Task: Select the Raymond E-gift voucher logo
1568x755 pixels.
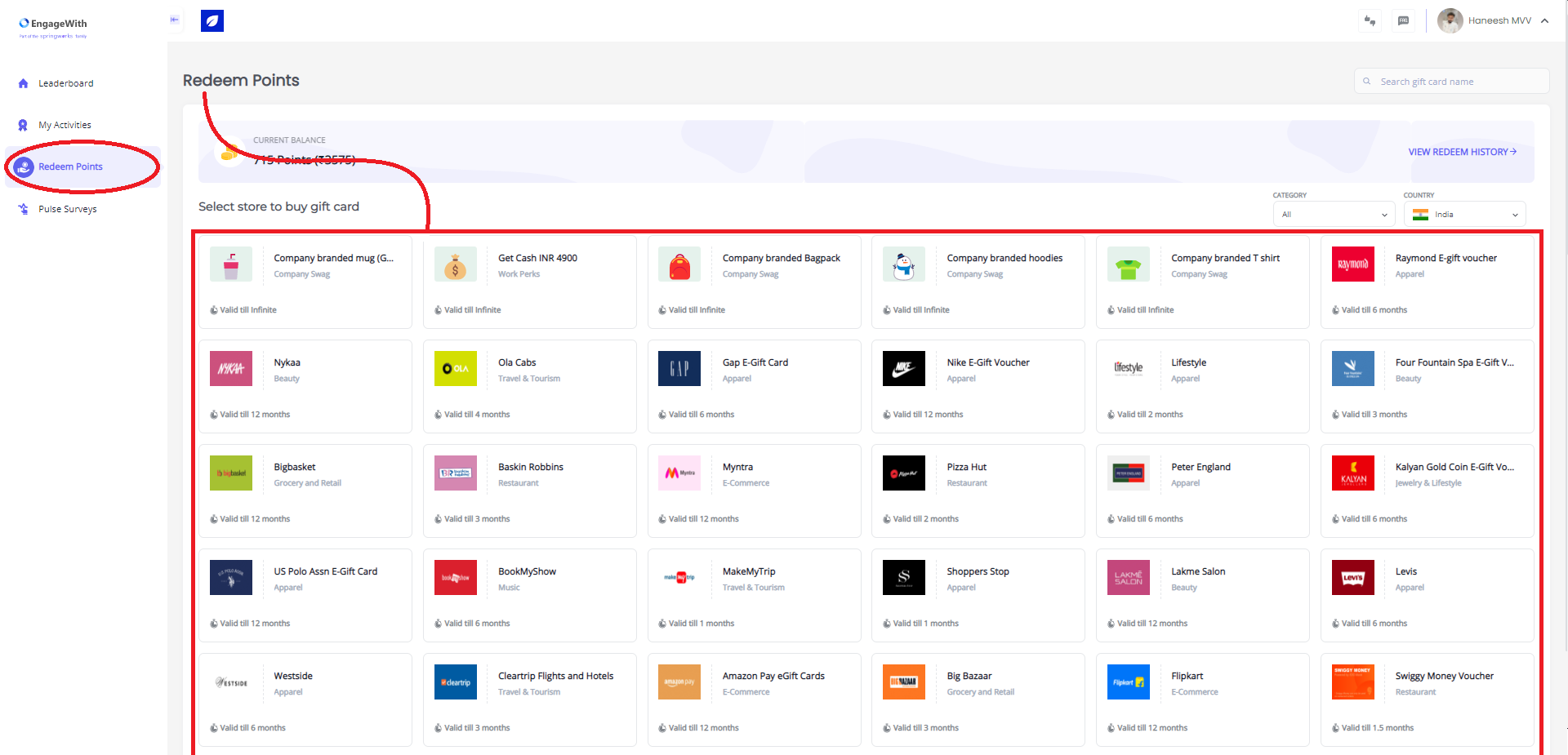Action: click(1353, 264)
